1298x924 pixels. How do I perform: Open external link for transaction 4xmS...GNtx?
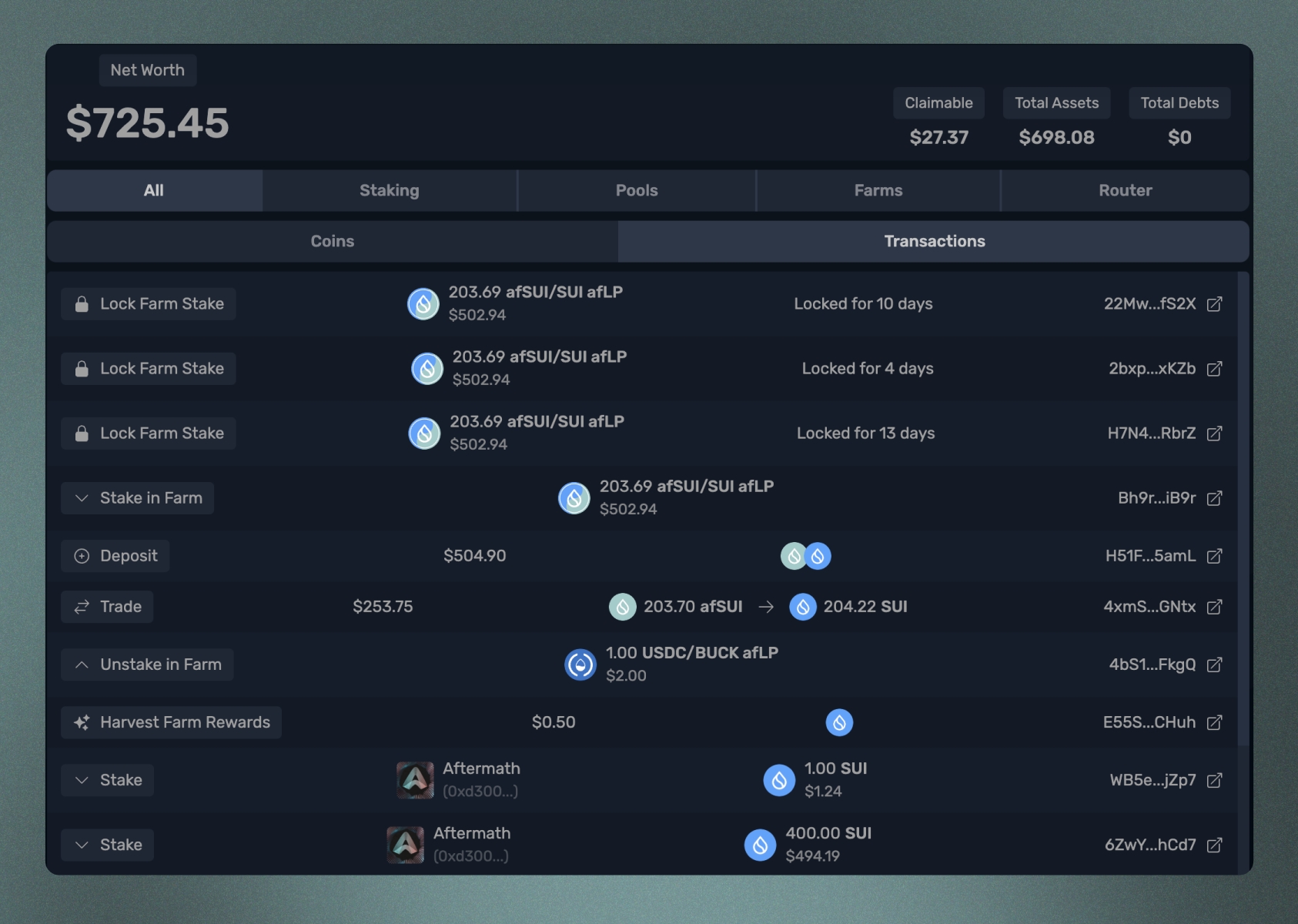(1214, 607)
